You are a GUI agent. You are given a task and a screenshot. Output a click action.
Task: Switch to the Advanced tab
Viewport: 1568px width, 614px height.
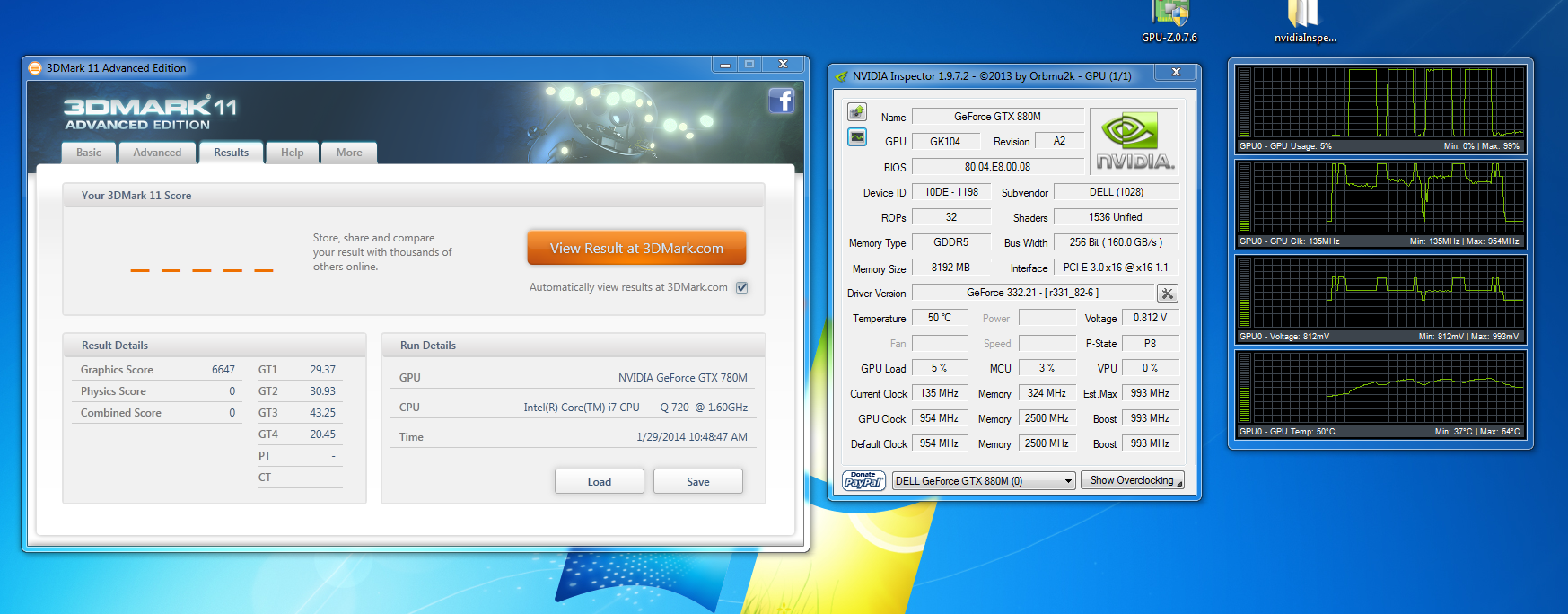pos(157,153)
